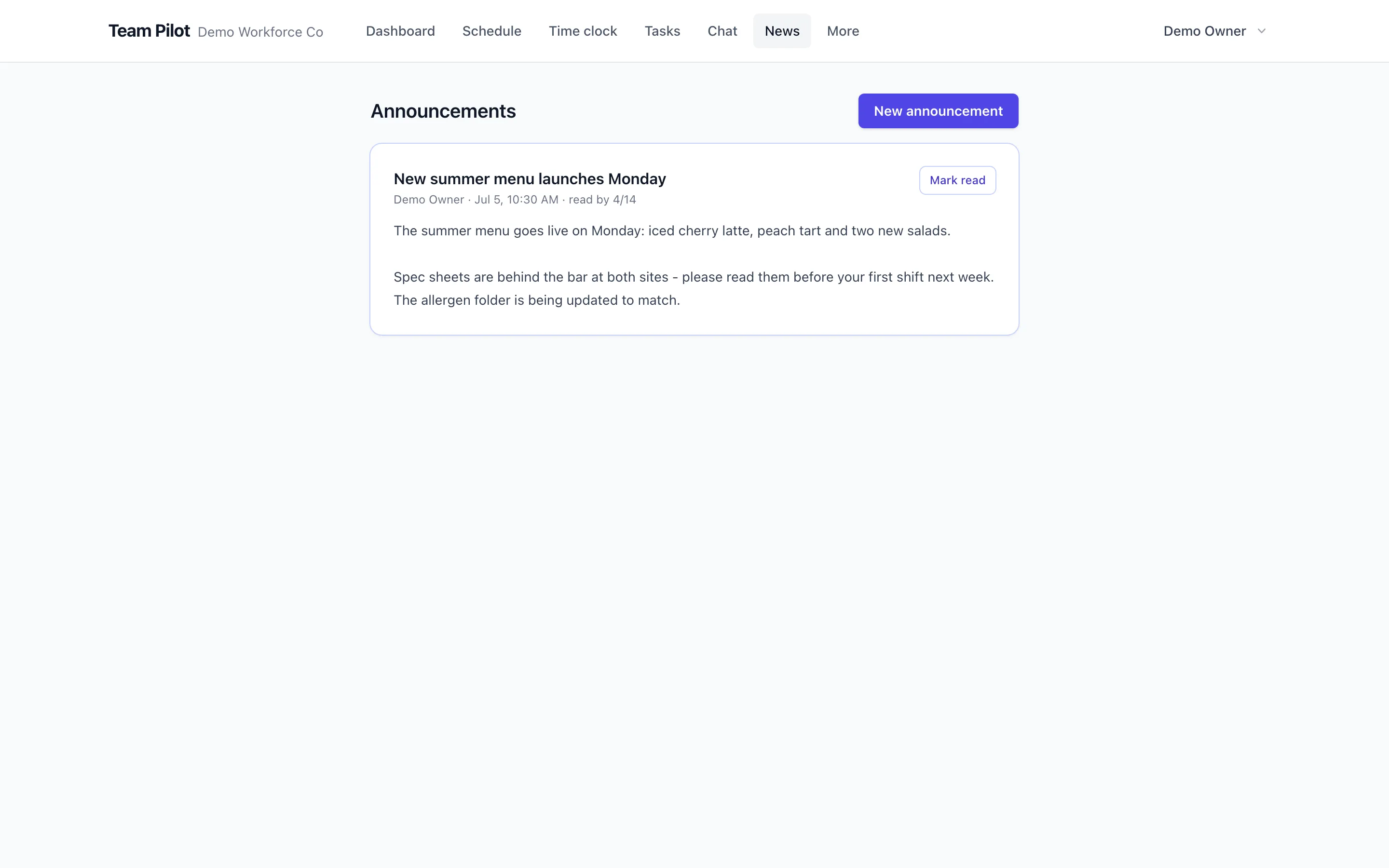Click the 'read by 4/14' read count
Viewport: 1389px width, 868px height.
point(602,200)
